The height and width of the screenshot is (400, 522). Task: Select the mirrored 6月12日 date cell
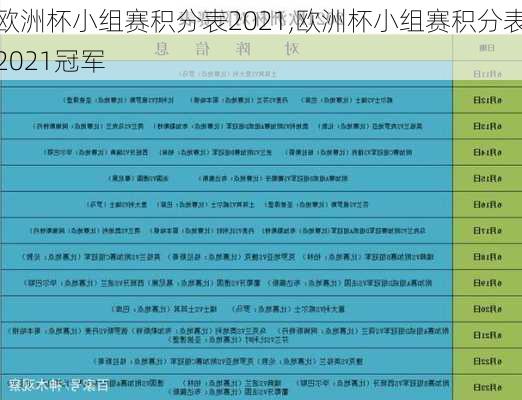487,100
